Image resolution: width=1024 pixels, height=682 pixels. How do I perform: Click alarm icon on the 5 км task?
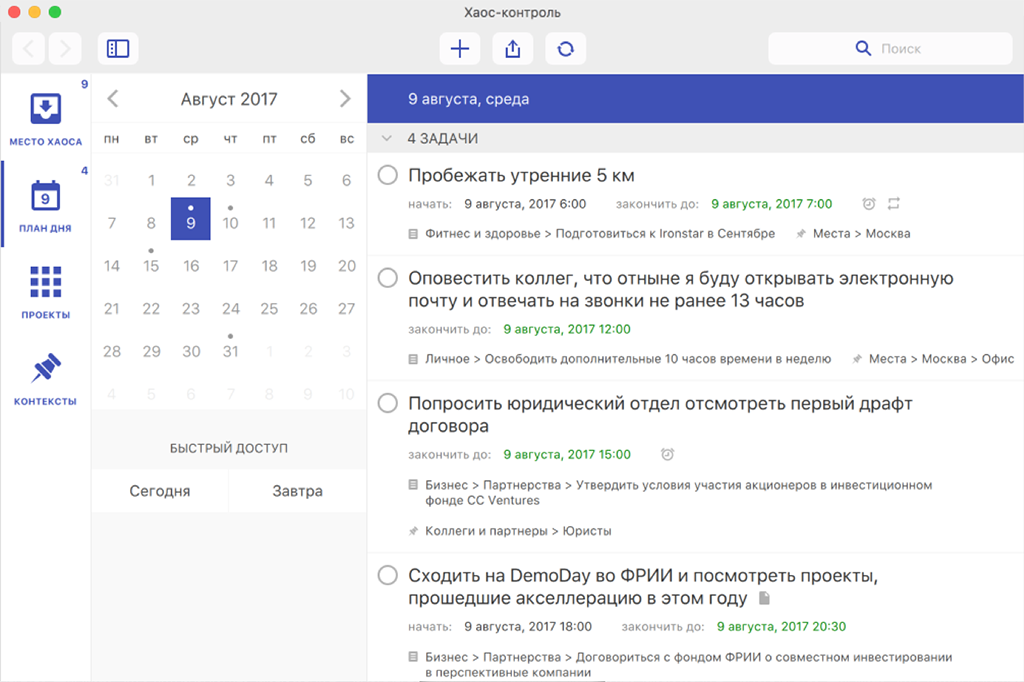tap(869, 204)
